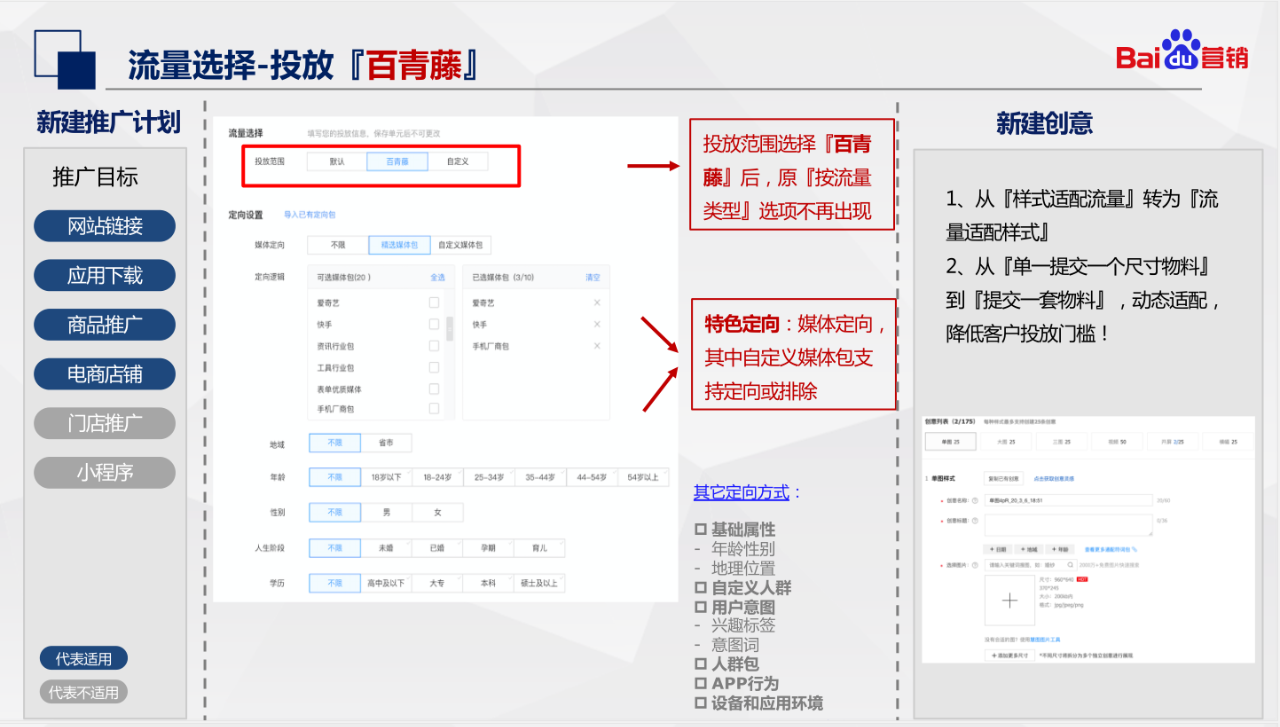
Task: Set 年龄 to 不限
Action: point(335,477)
